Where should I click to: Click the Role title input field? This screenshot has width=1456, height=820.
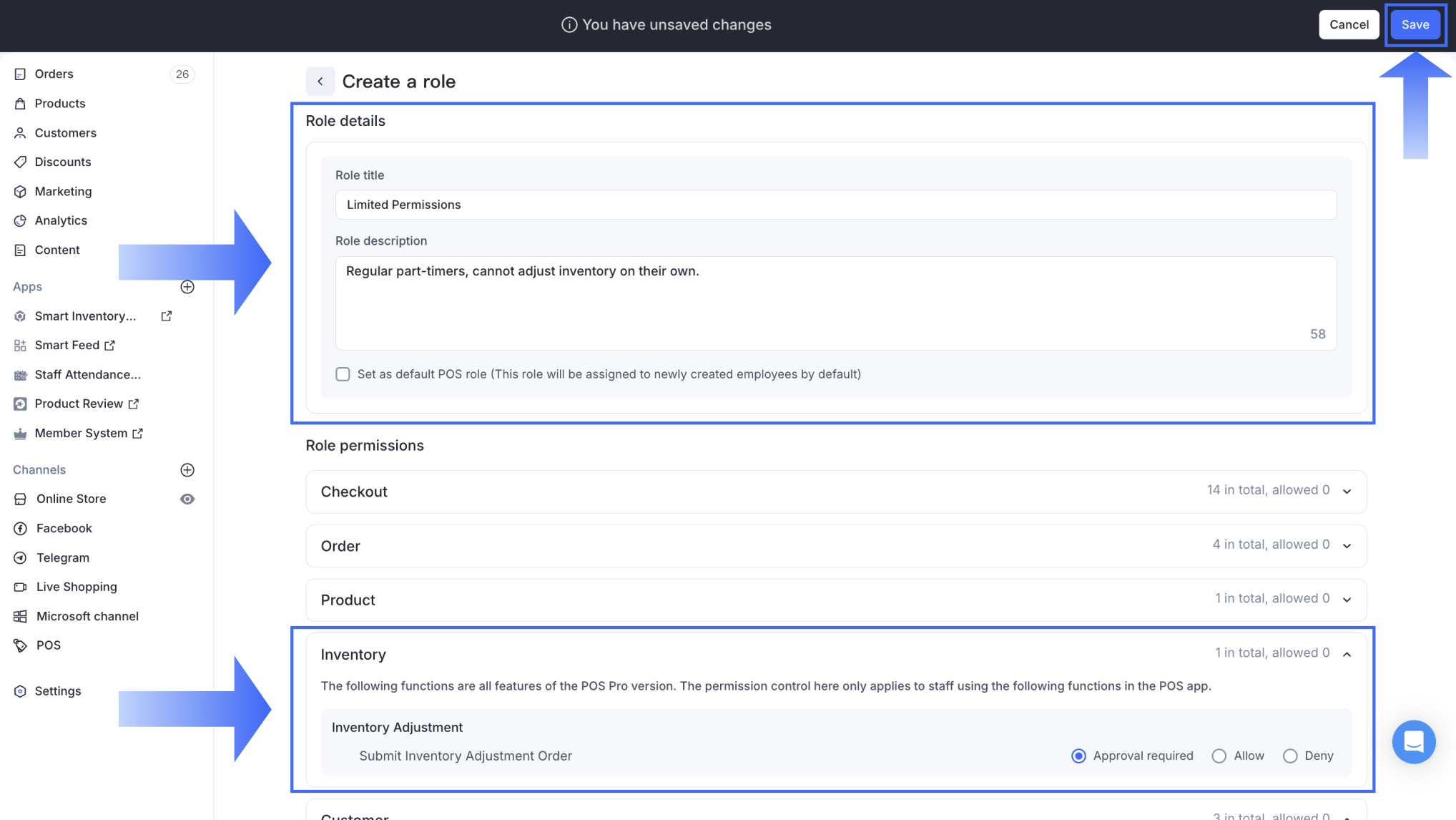coord(835,205)
